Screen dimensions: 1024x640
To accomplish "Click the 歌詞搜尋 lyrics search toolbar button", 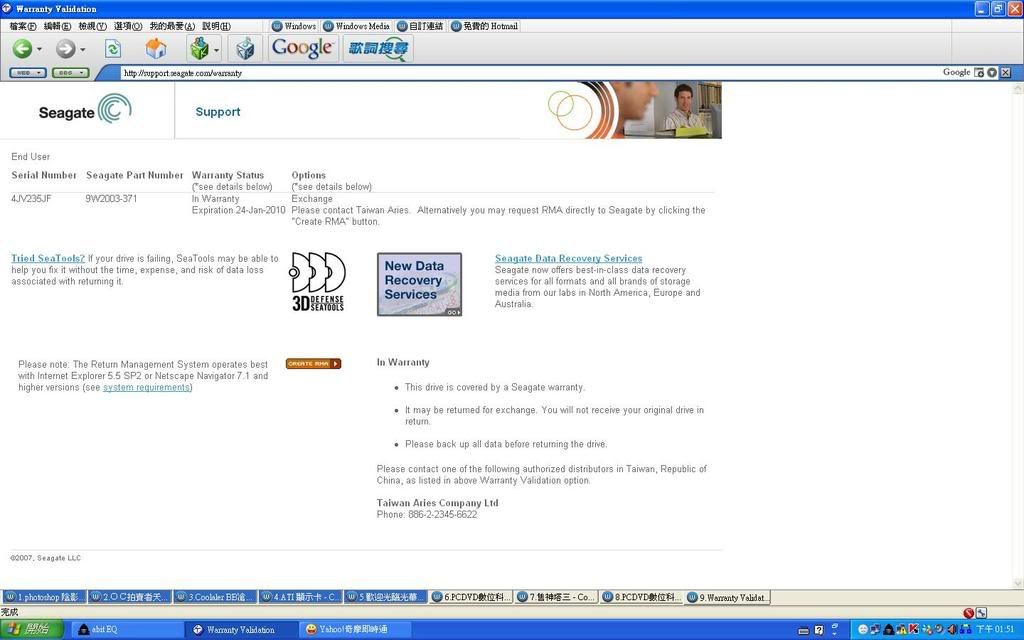I will 379,48.
